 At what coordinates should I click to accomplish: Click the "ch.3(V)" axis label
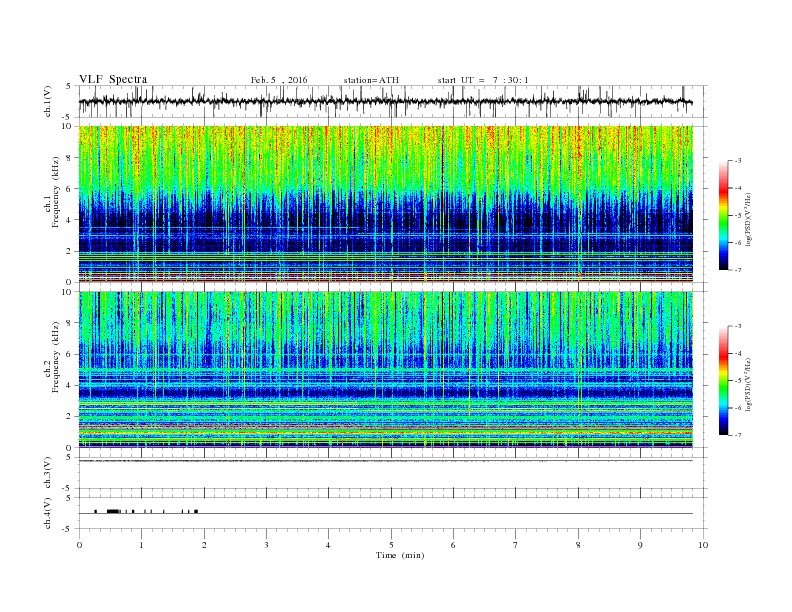point(48,473)
